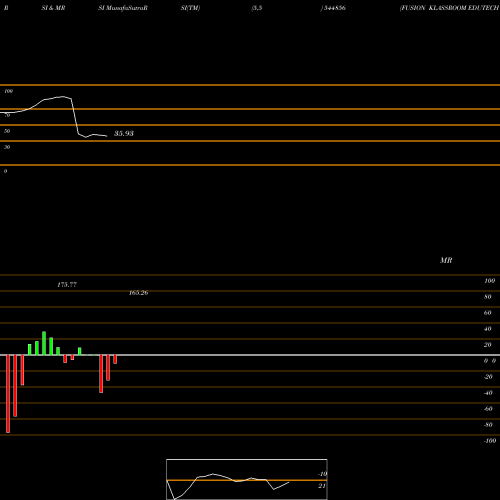Viewport: 500px width, 500px height.
Task: Click the -100 label on MR axis
Action: pyautogui.click(x=490, y=441)
